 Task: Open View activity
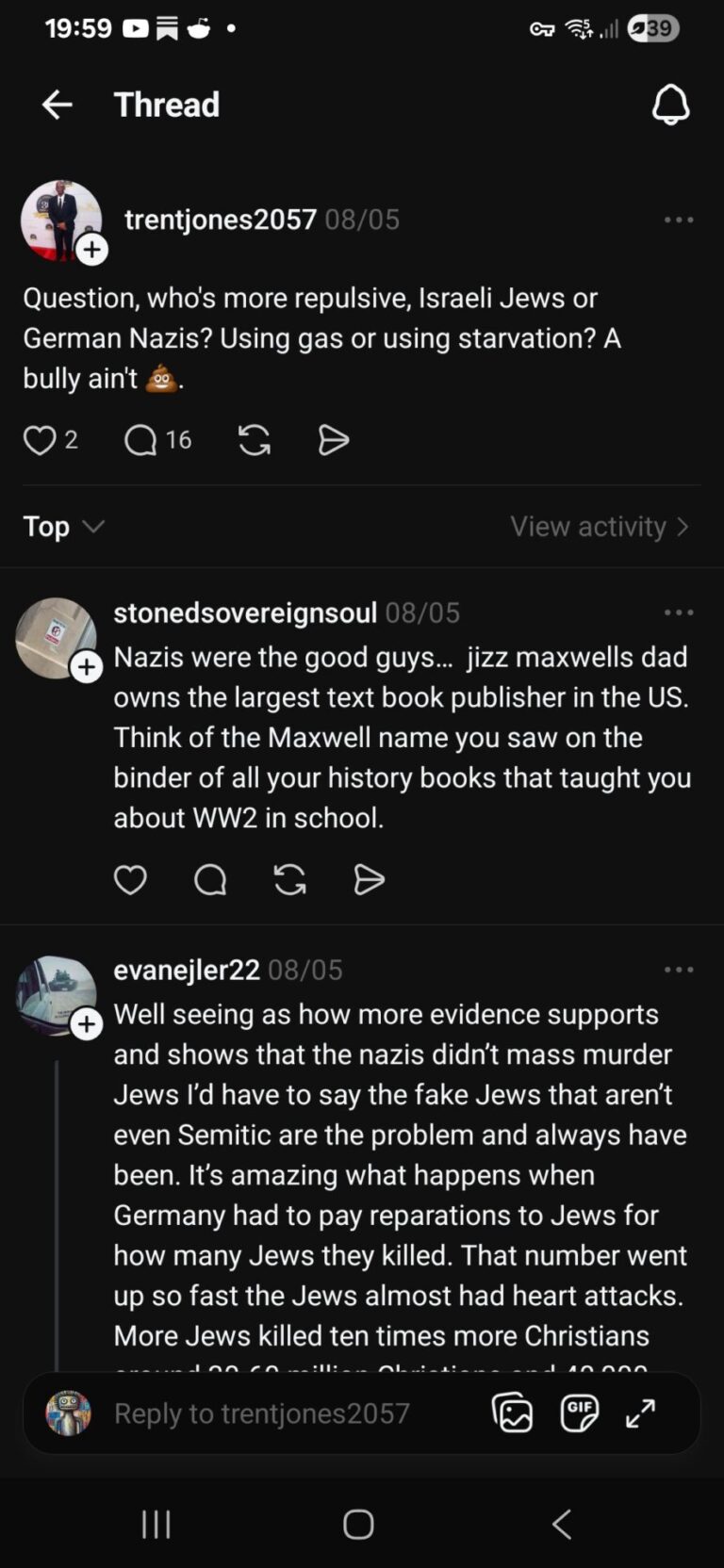(600, 526)
